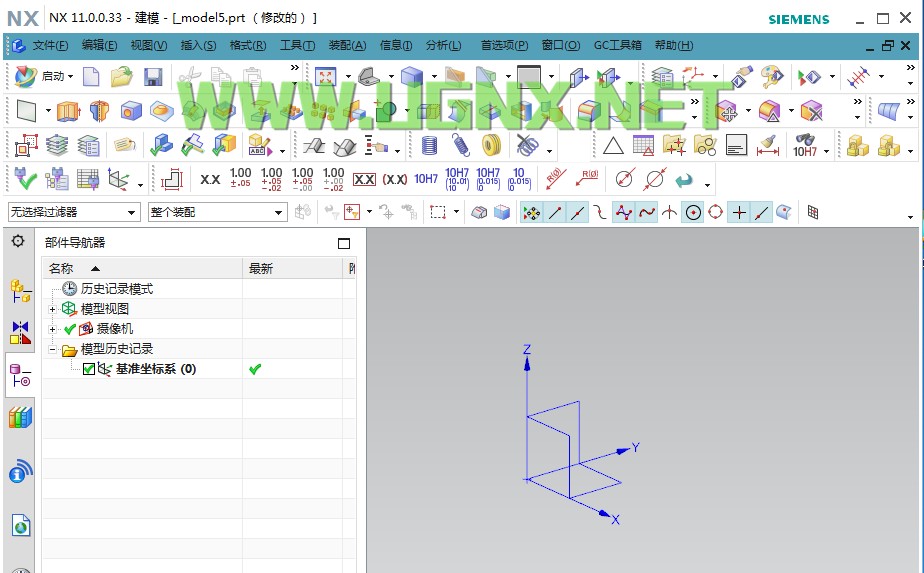Toggle the end point snap icon

[555, 212]
